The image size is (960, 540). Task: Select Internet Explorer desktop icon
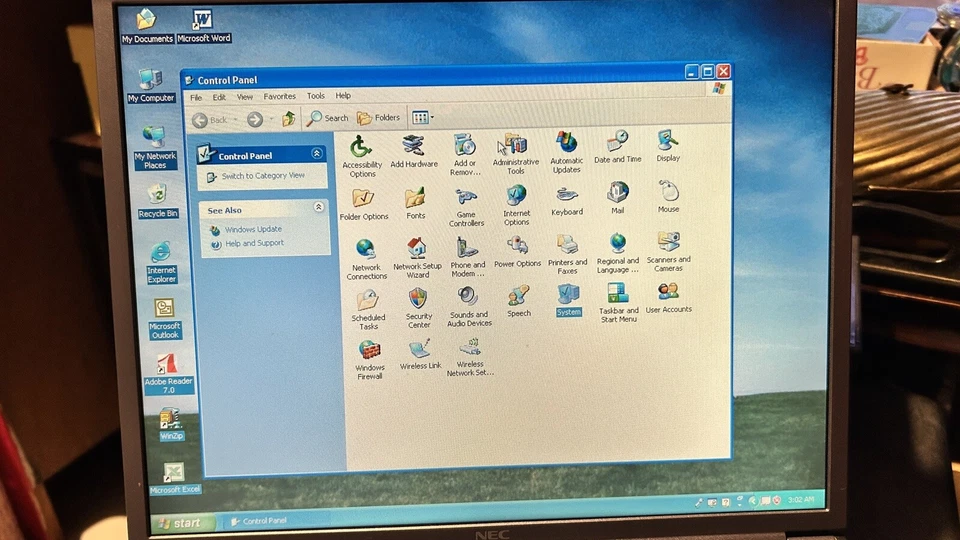pos(161,263)
